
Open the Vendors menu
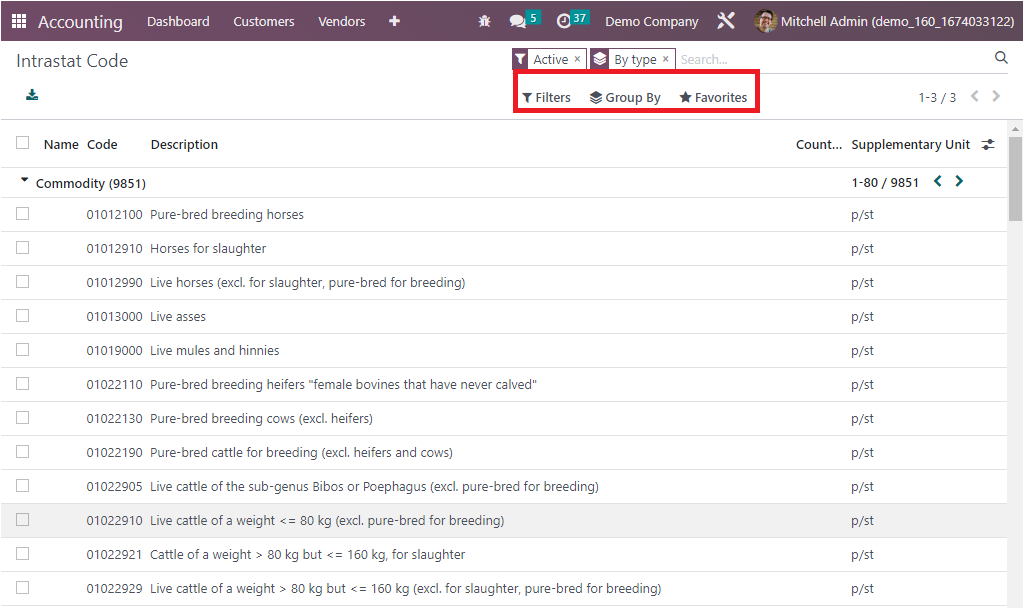(x=341, y=21)
